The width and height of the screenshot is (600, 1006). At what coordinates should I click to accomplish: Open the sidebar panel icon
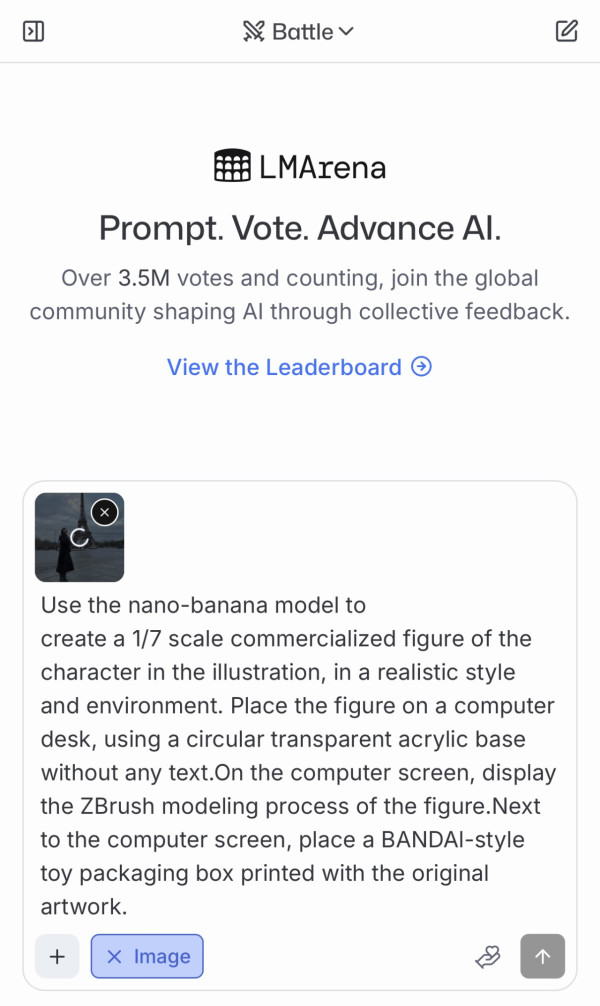coord(33,31)
